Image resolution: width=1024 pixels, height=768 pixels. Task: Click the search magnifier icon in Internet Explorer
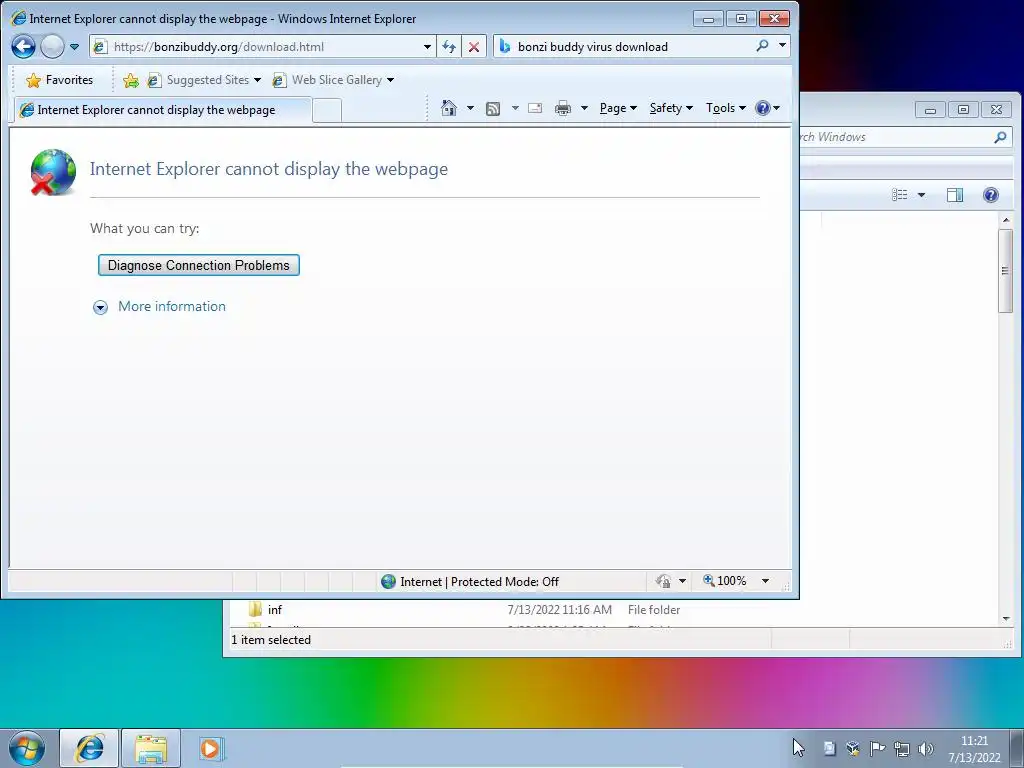pyautogui.click(x=762, y=46)
